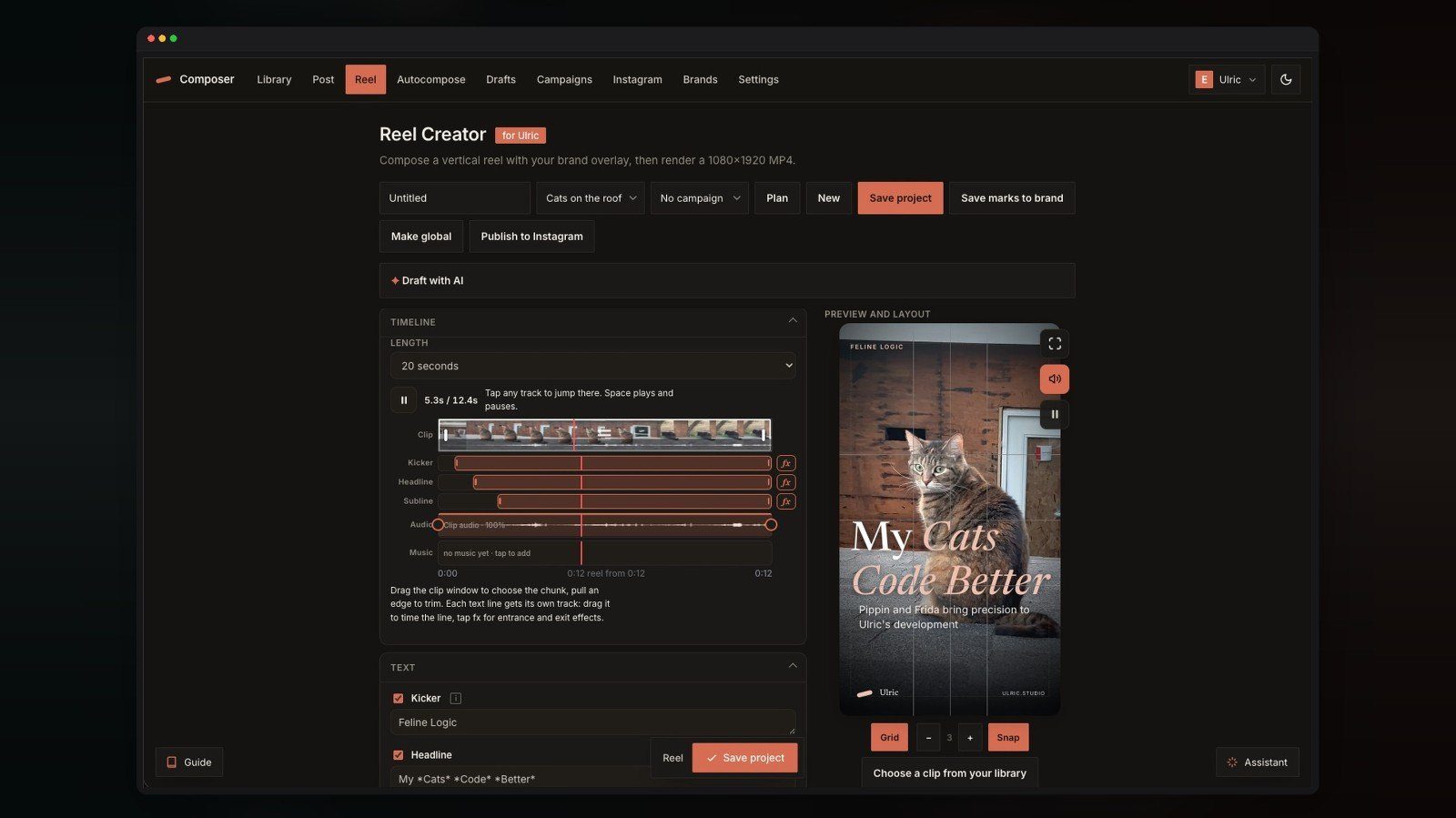
Task: Click Choose a clip from your library
Action: (949, 773)
